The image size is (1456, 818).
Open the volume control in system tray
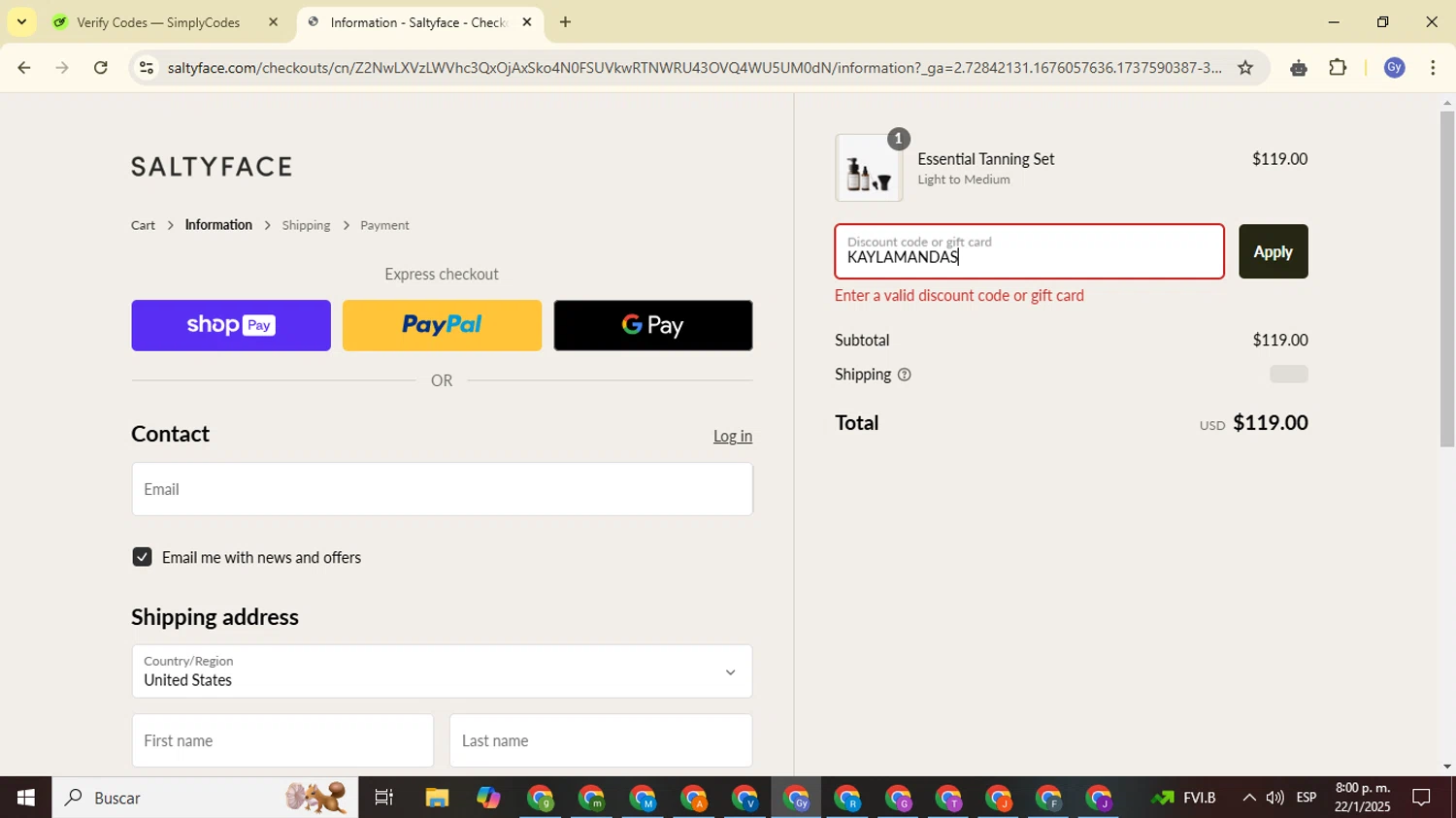(x=1274, y=798)
